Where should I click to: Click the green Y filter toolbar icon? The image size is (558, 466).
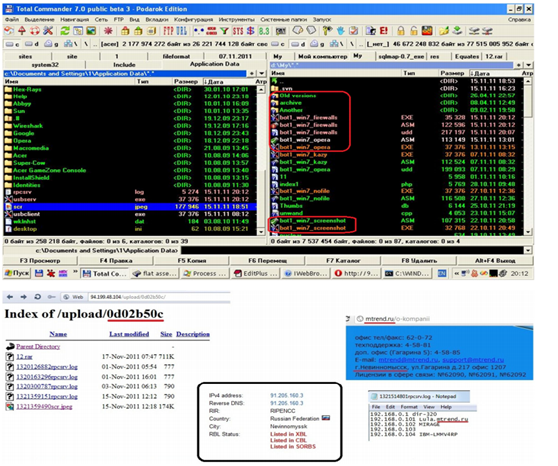click(x=224, y=31)
